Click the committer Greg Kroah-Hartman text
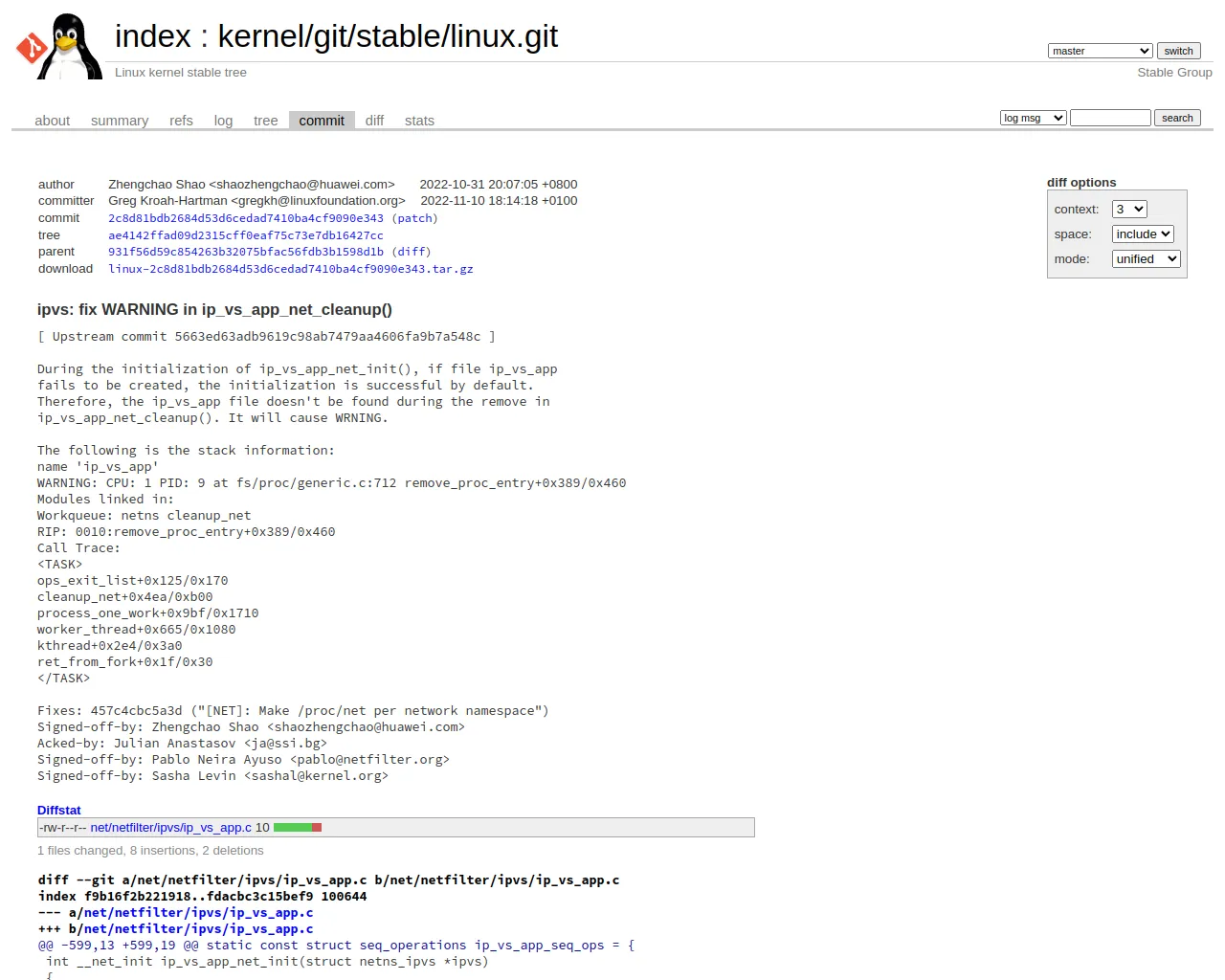Viewport: 1225px width, 980px height. point(256,200)
